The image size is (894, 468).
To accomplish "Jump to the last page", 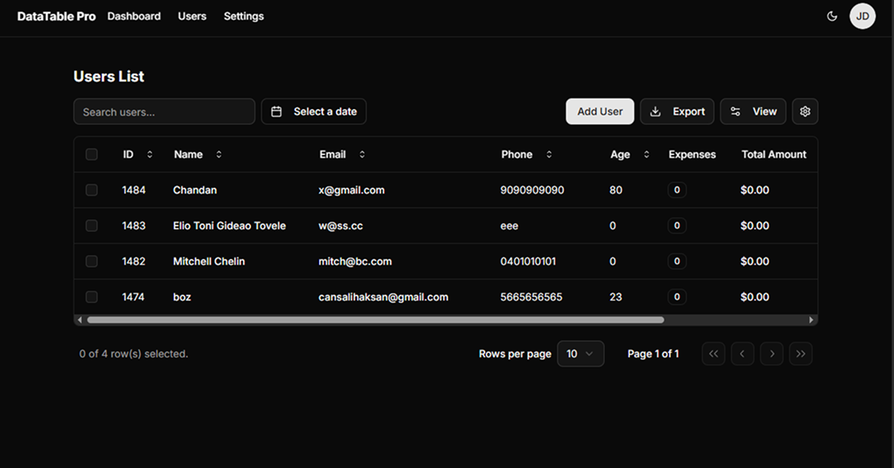I will tap(800, 354).
